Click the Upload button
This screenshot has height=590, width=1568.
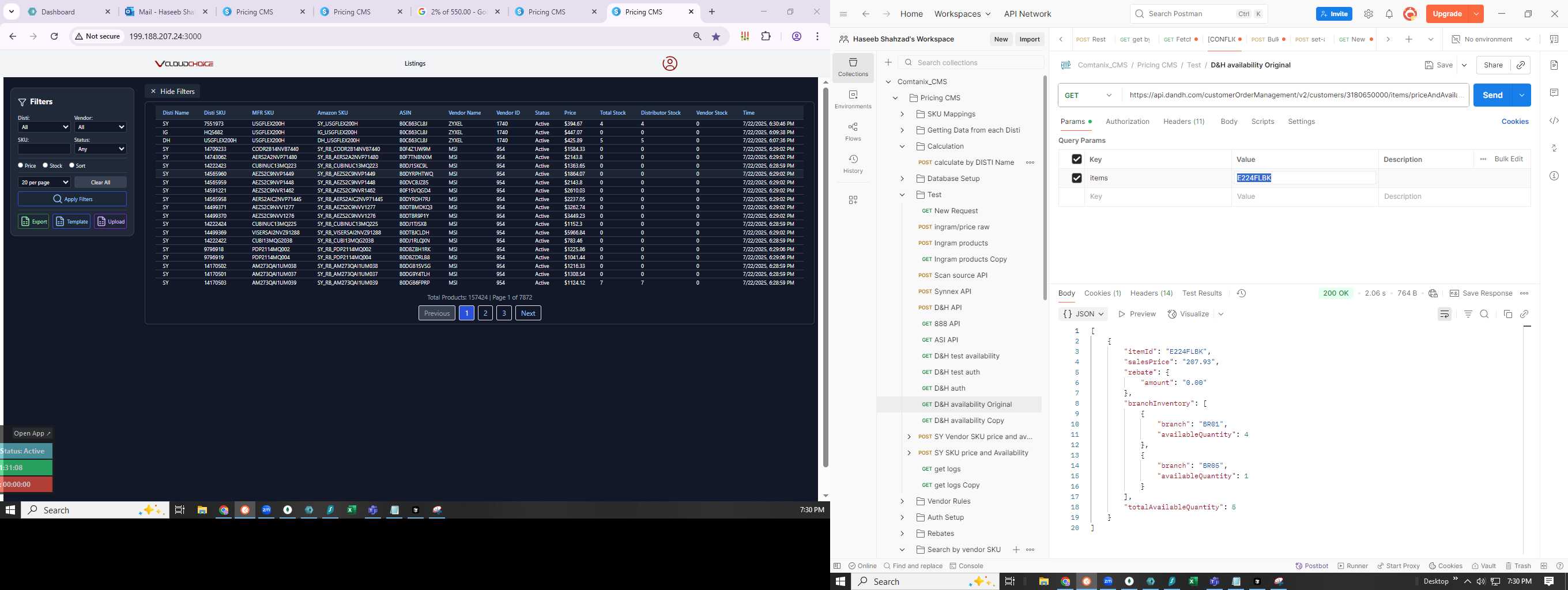pos(110,221)
